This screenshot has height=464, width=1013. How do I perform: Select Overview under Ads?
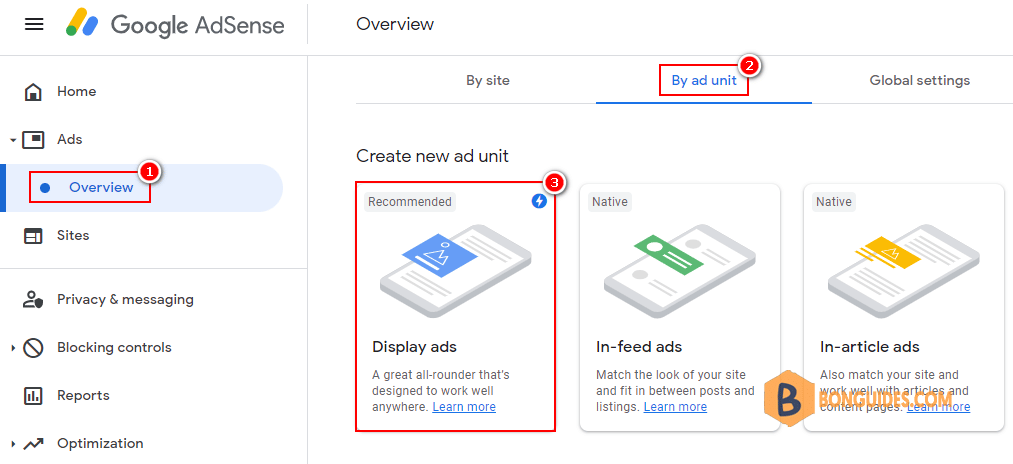coord(101,187)
